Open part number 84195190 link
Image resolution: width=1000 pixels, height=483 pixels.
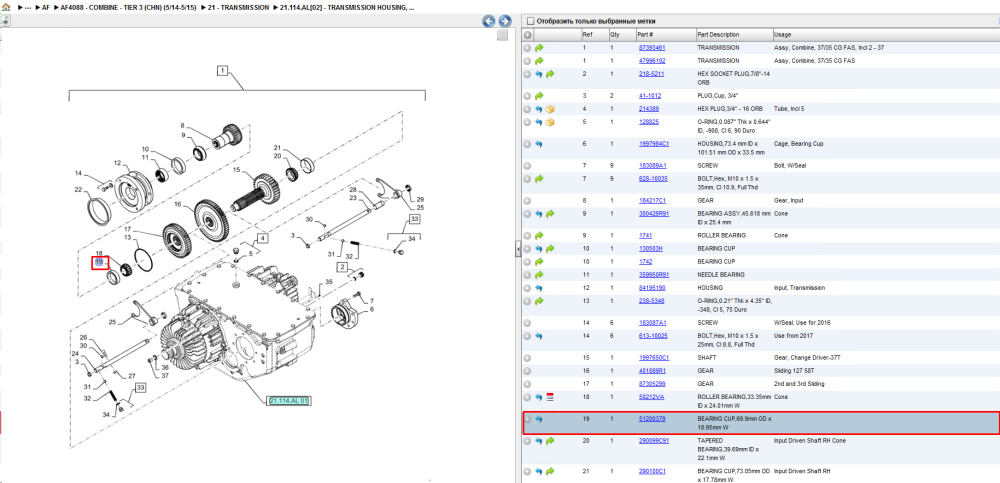click(652, 288)
